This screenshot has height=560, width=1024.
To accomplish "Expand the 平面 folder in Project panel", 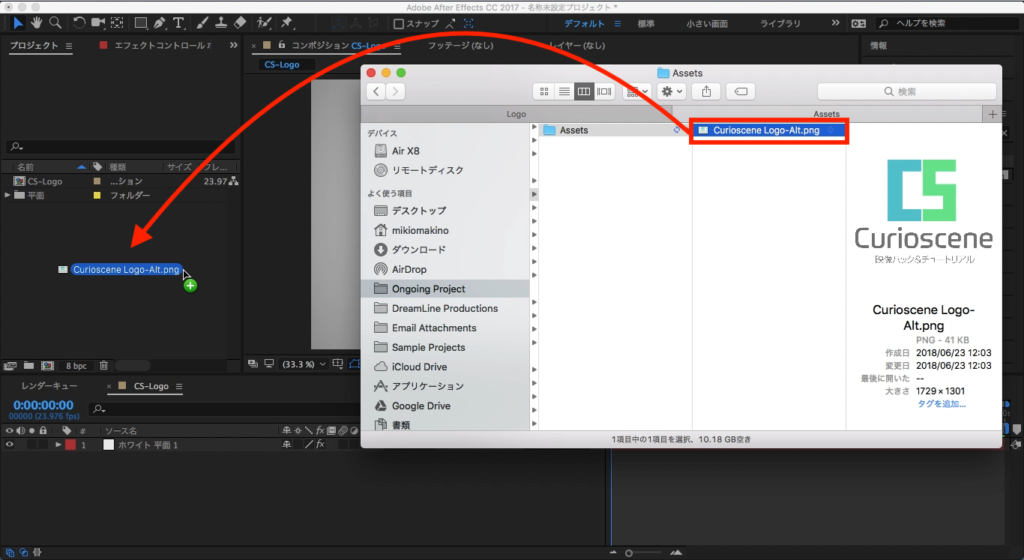I will point(8,196).
